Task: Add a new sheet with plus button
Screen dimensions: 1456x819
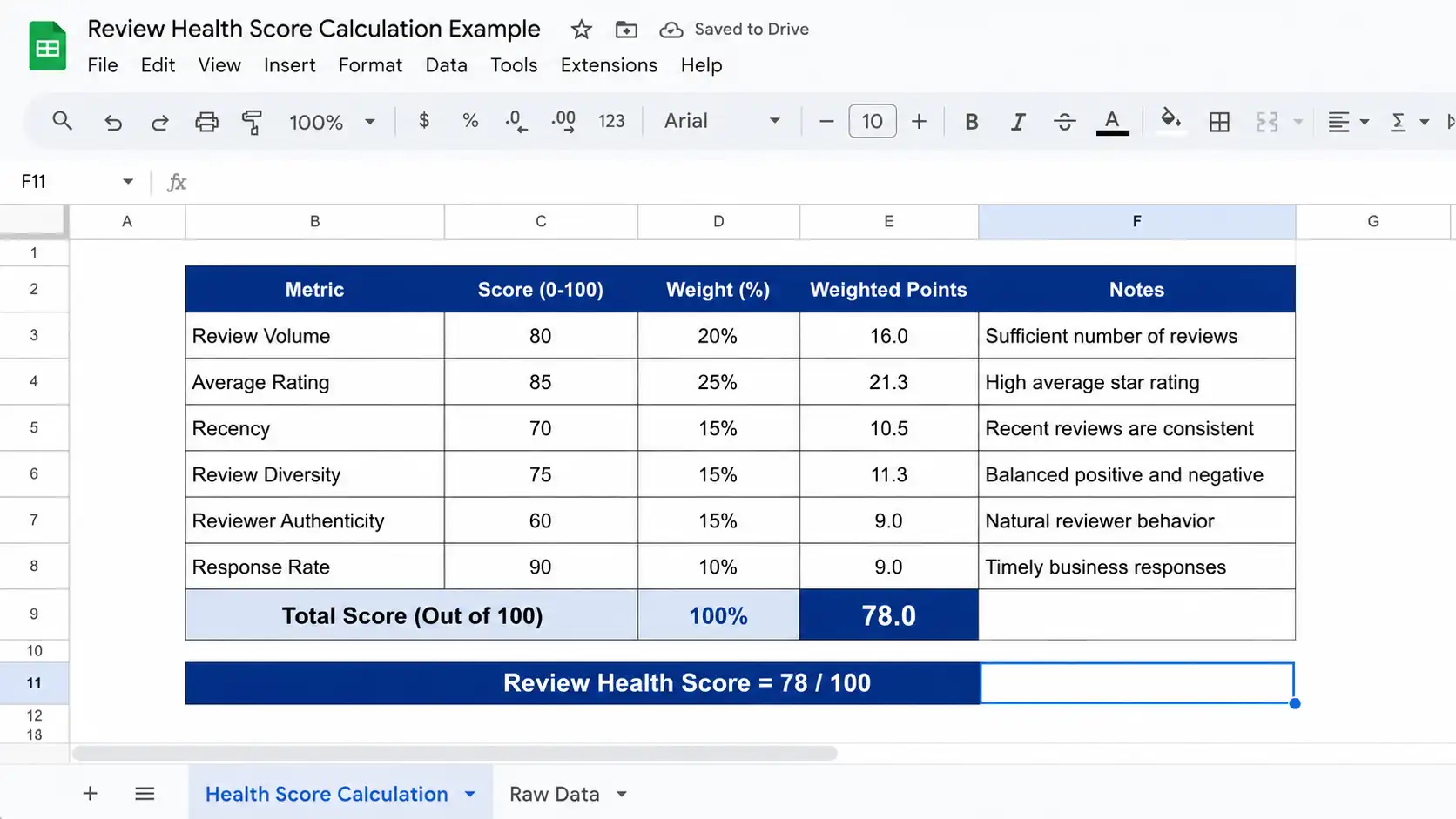Action: point(90,794)
